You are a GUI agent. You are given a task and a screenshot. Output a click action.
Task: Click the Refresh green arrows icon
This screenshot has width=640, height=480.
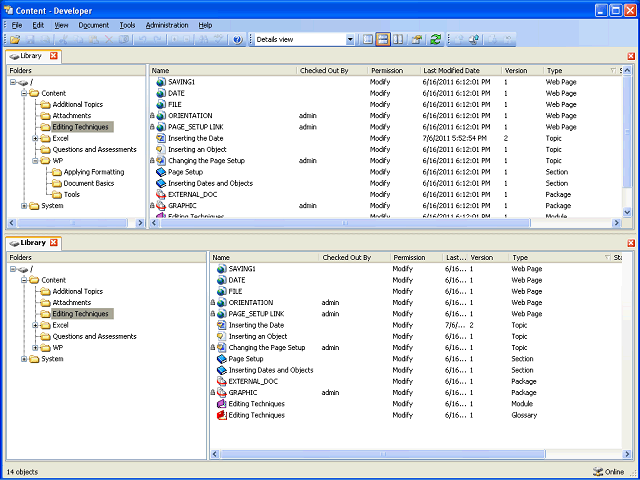pyautogui.click(x=436, y=40)
